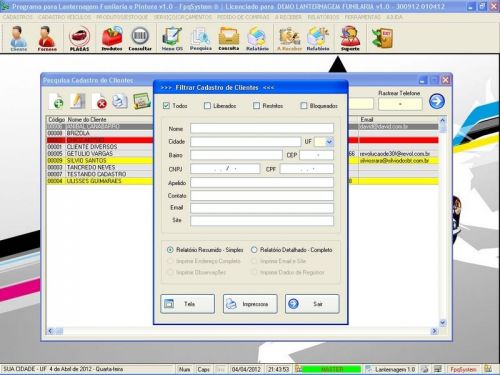Click the Cidade input field
Screen dimensions: 500x375
pyautogui.click(x=245, y=142)
